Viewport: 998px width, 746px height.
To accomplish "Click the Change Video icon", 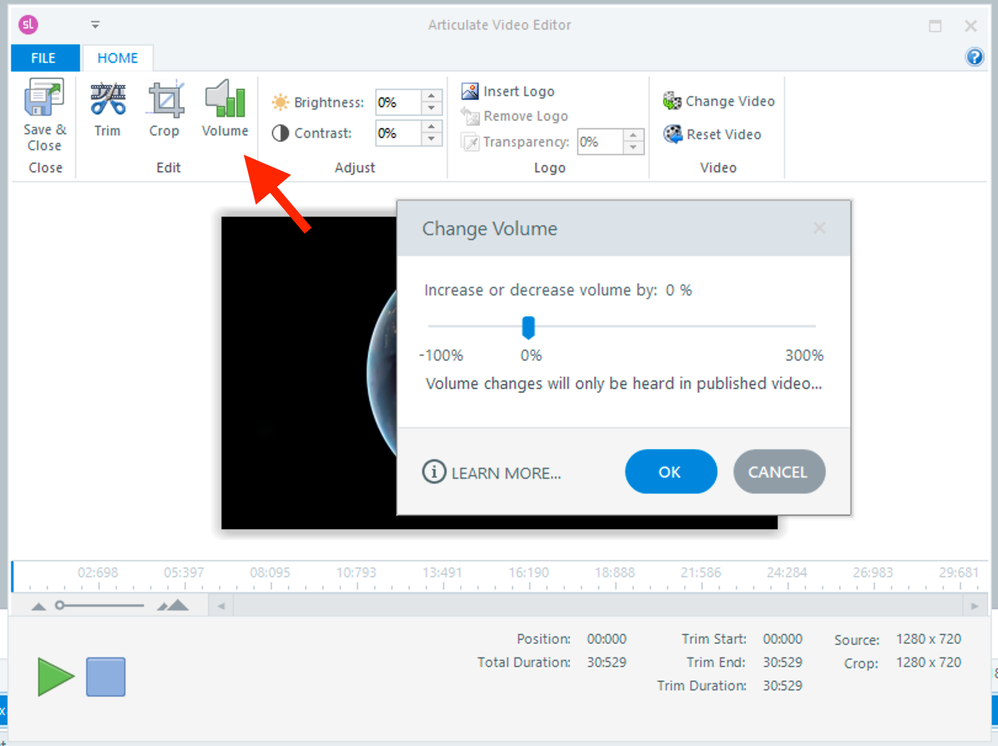I will pos(671,101).
